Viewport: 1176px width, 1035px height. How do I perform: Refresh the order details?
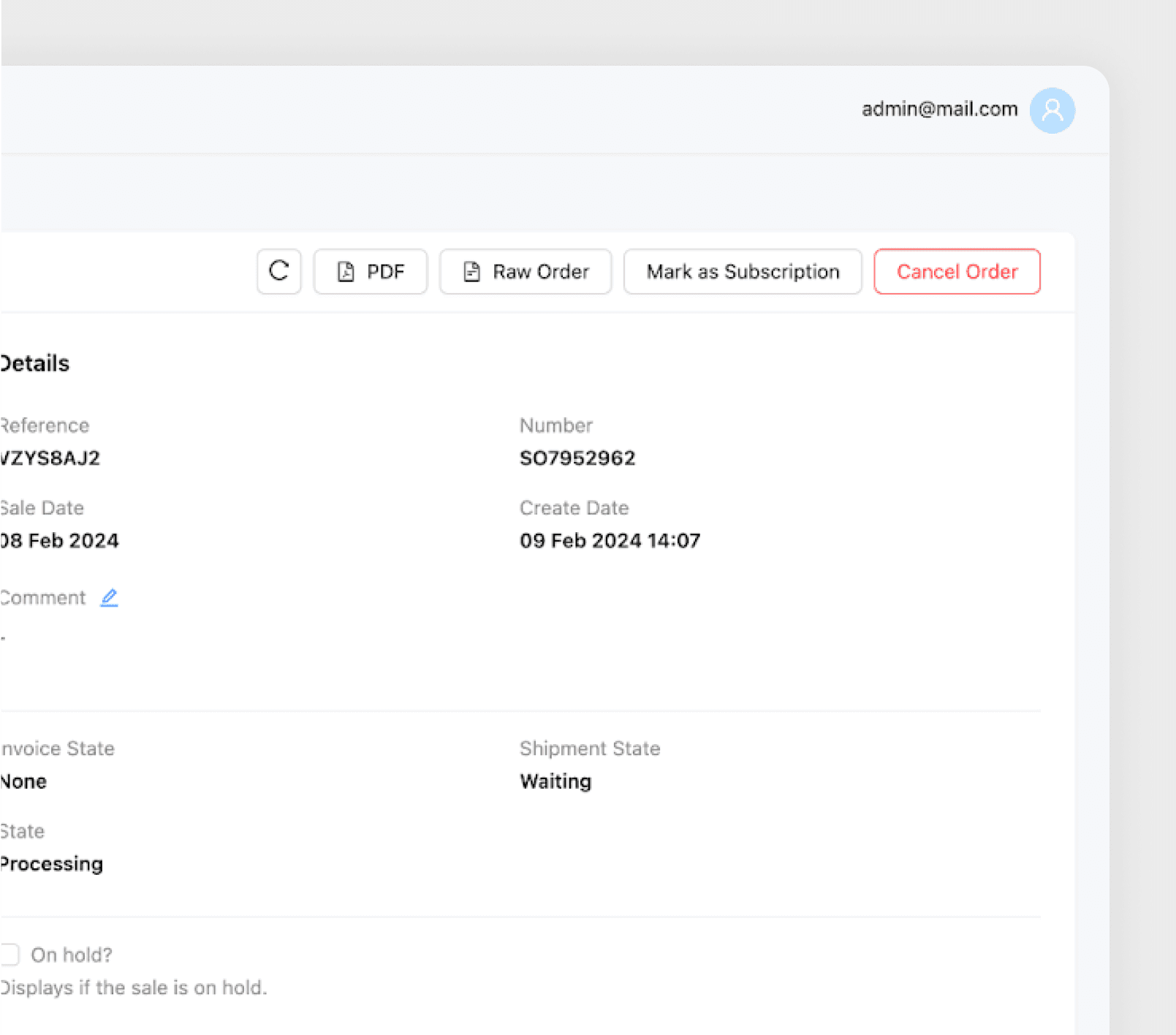[x=278, y=271]
